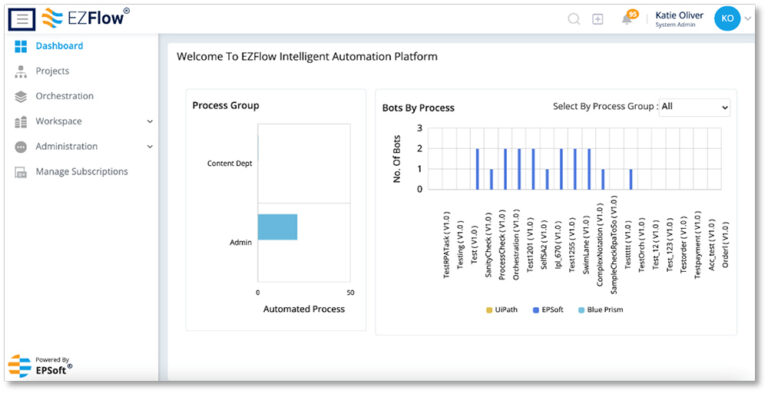The image size is (768, 394).
Task: Click the Projects hierarchy icon
Action: [21, 72]
